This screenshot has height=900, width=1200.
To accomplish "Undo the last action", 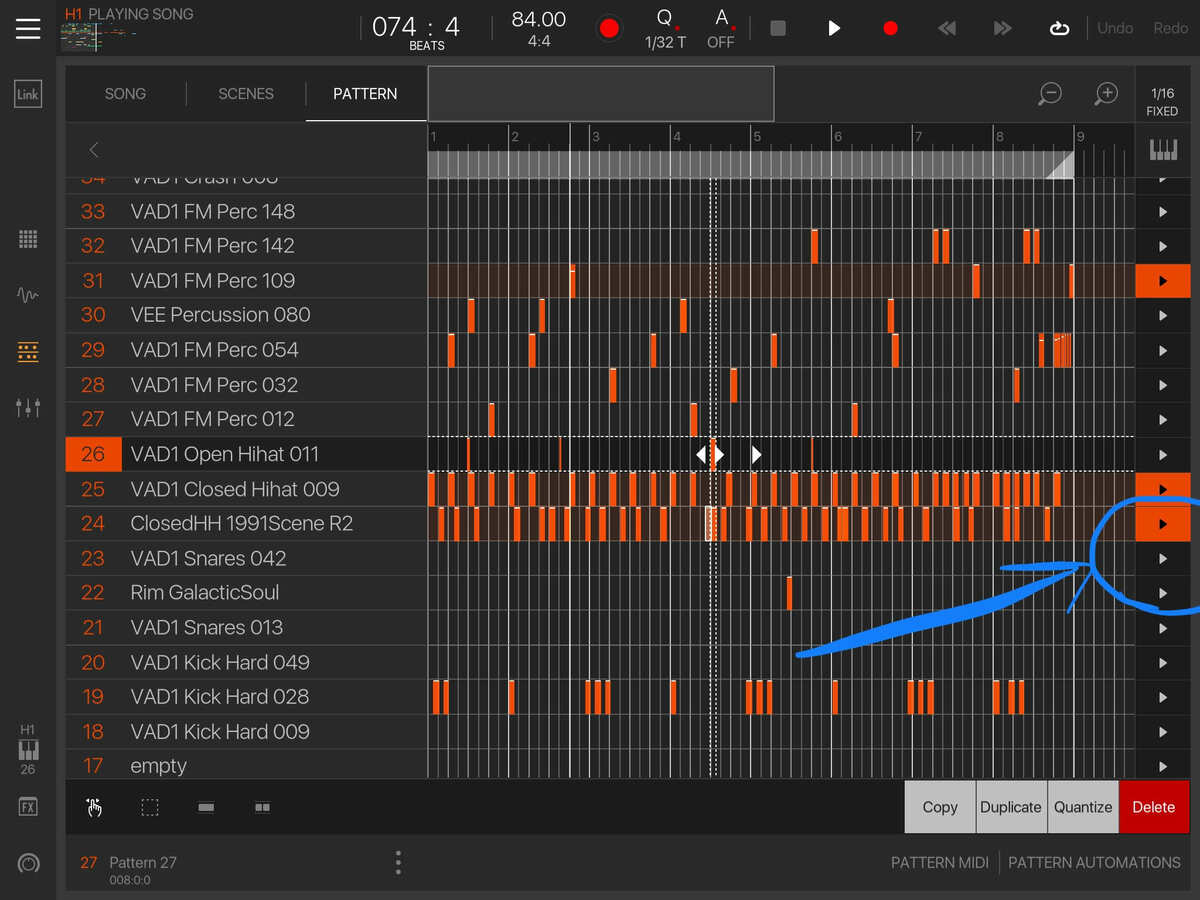I will [x=1115, y=28].
